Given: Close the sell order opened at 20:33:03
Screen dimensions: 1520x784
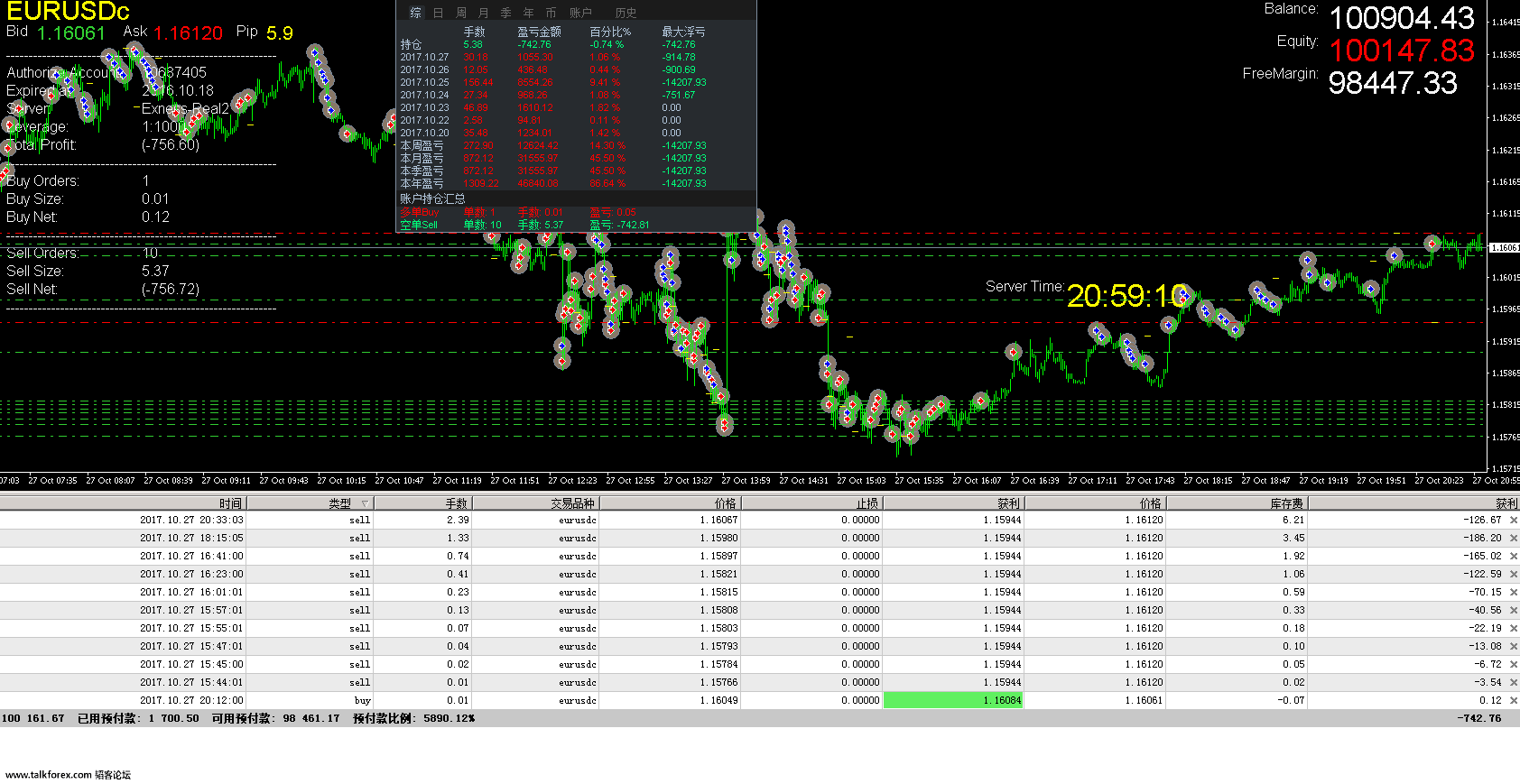Looking at the screenshot, I should pyautogui.click(x=1514, y=520).
